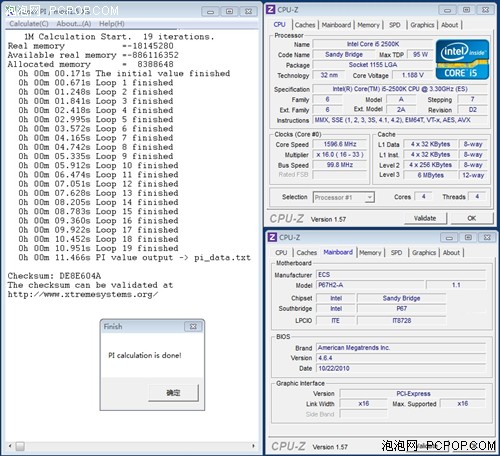Click the motherboard Manufacturer field ECS
Viewport: 500px width, 456px height.
point(401,275)
